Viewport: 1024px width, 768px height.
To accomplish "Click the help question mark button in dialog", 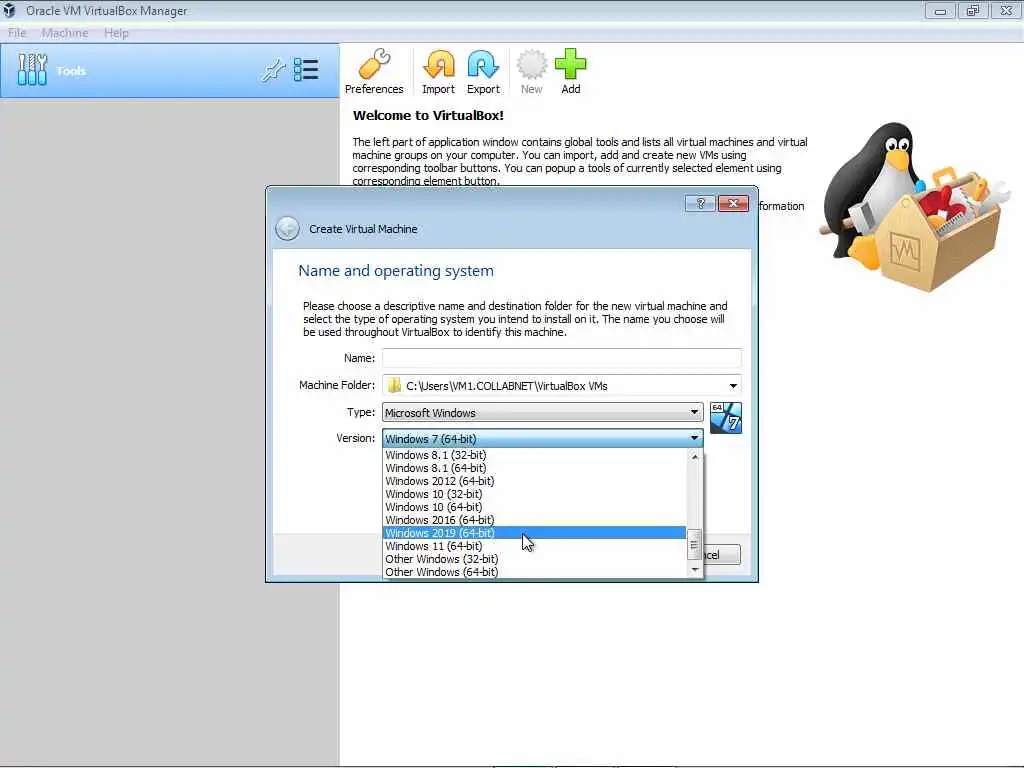I will coord(700,204).
